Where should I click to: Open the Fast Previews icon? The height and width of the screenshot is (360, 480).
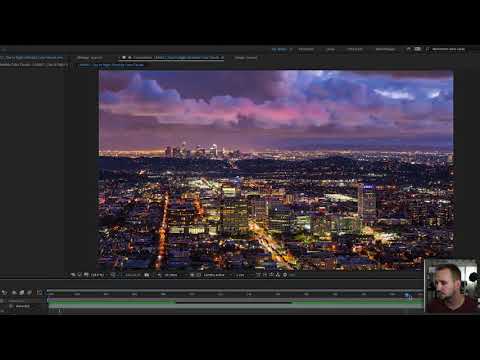coord(265,275)
